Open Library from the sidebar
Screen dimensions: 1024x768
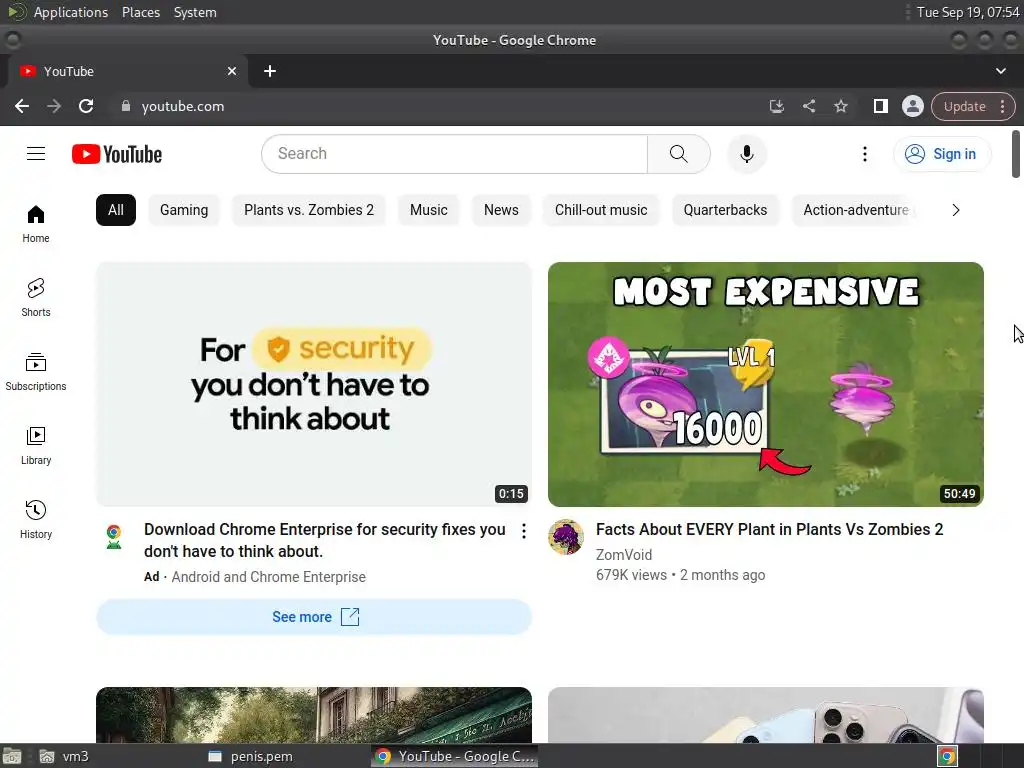pyautogui.click(x=36, y=445)
